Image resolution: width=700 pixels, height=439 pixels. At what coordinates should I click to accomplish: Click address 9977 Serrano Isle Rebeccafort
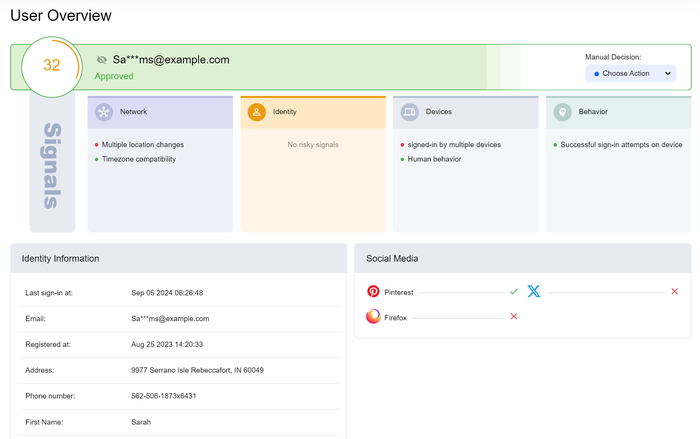click(197, 370)
